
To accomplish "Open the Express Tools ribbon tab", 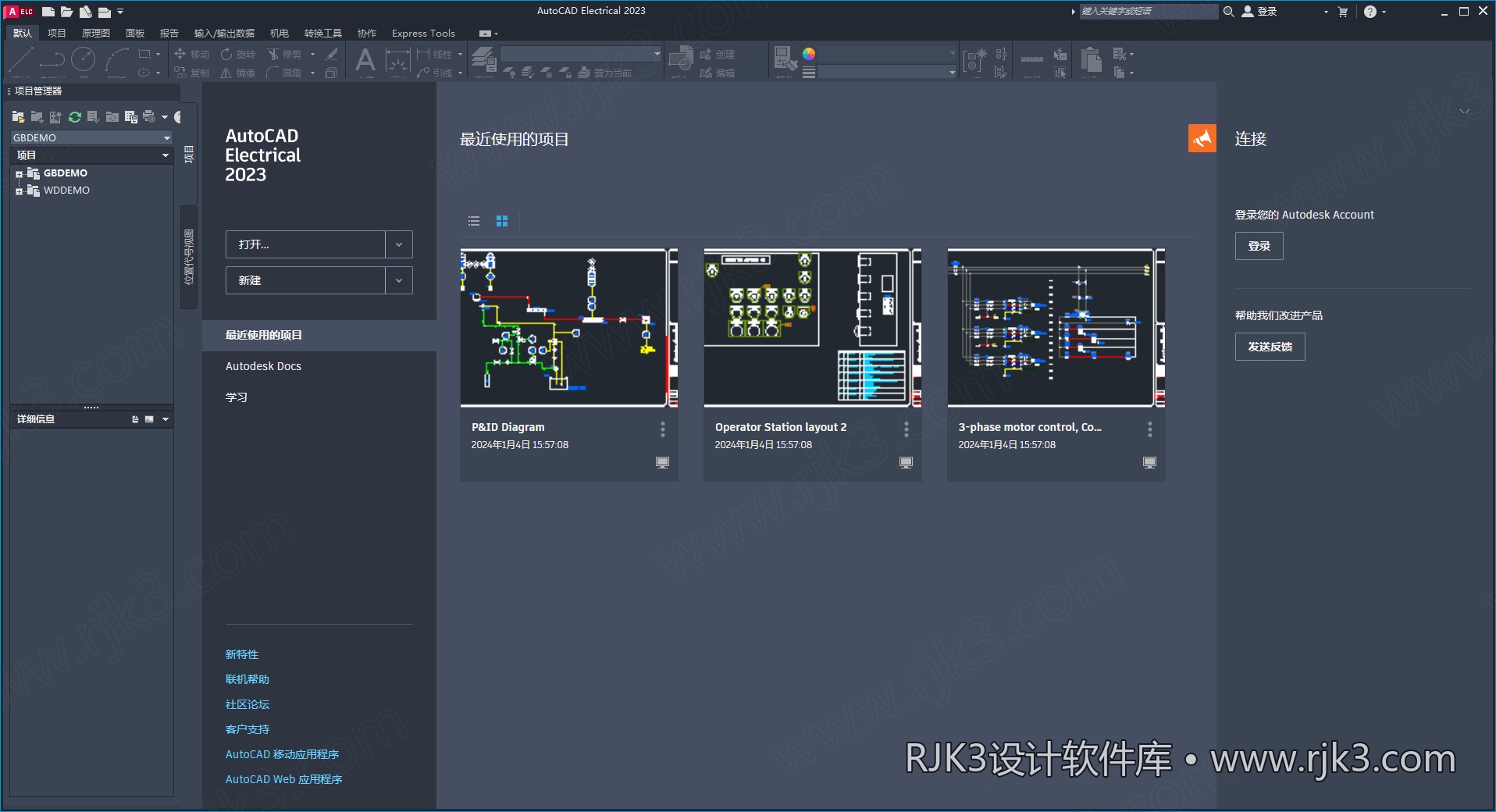I will point(423,33).
